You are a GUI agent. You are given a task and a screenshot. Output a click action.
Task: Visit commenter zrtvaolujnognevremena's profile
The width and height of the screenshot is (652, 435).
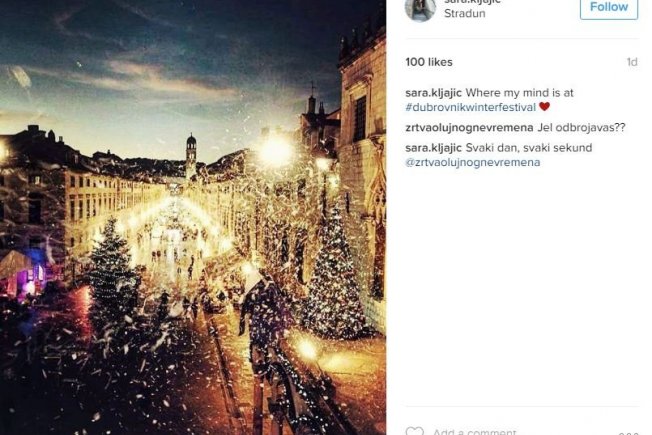coord(469,127)
